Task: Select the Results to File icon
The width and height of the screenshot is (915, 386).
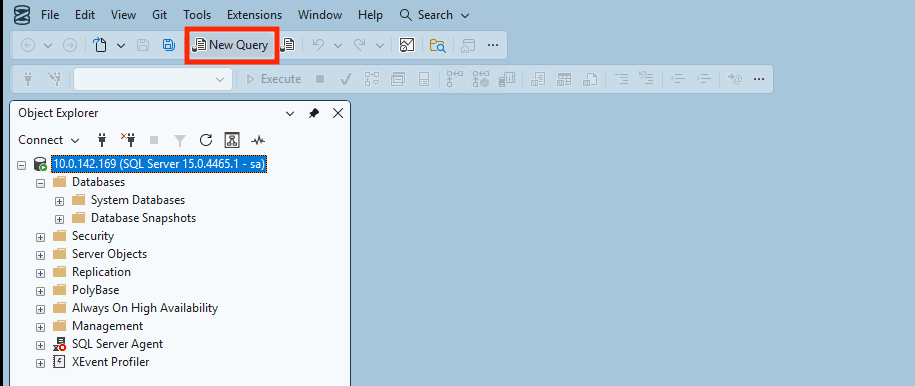Action: [x=590, y=79]
